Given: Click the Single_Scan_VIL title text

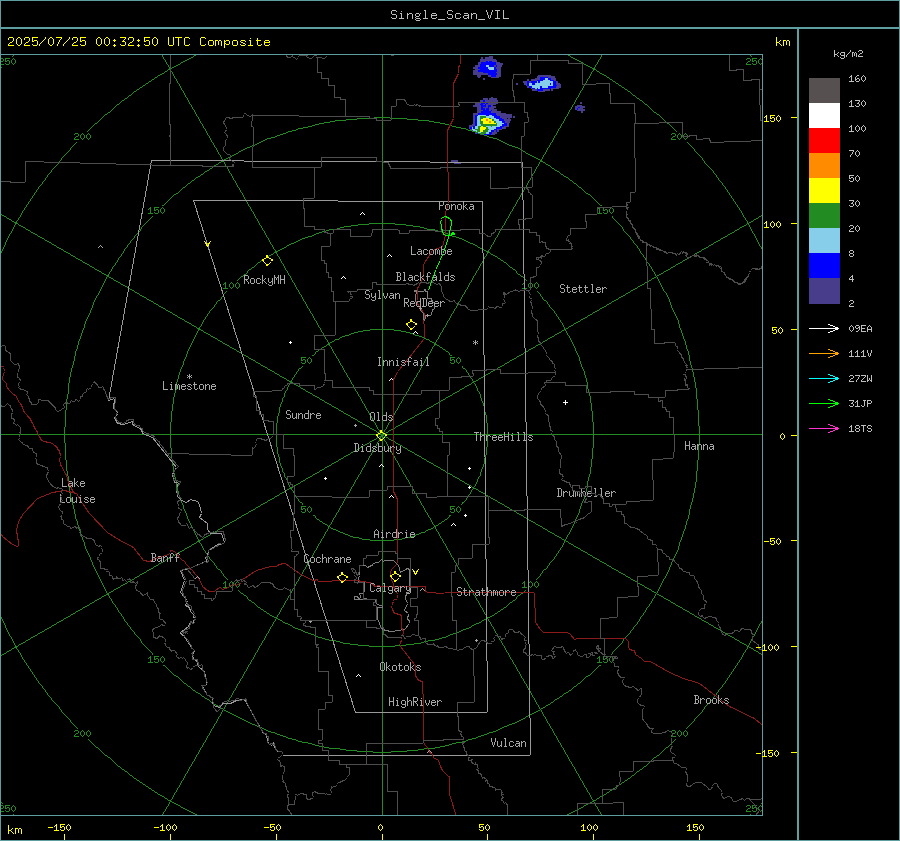Looking at the screenshot, I should tap(449, 15).
